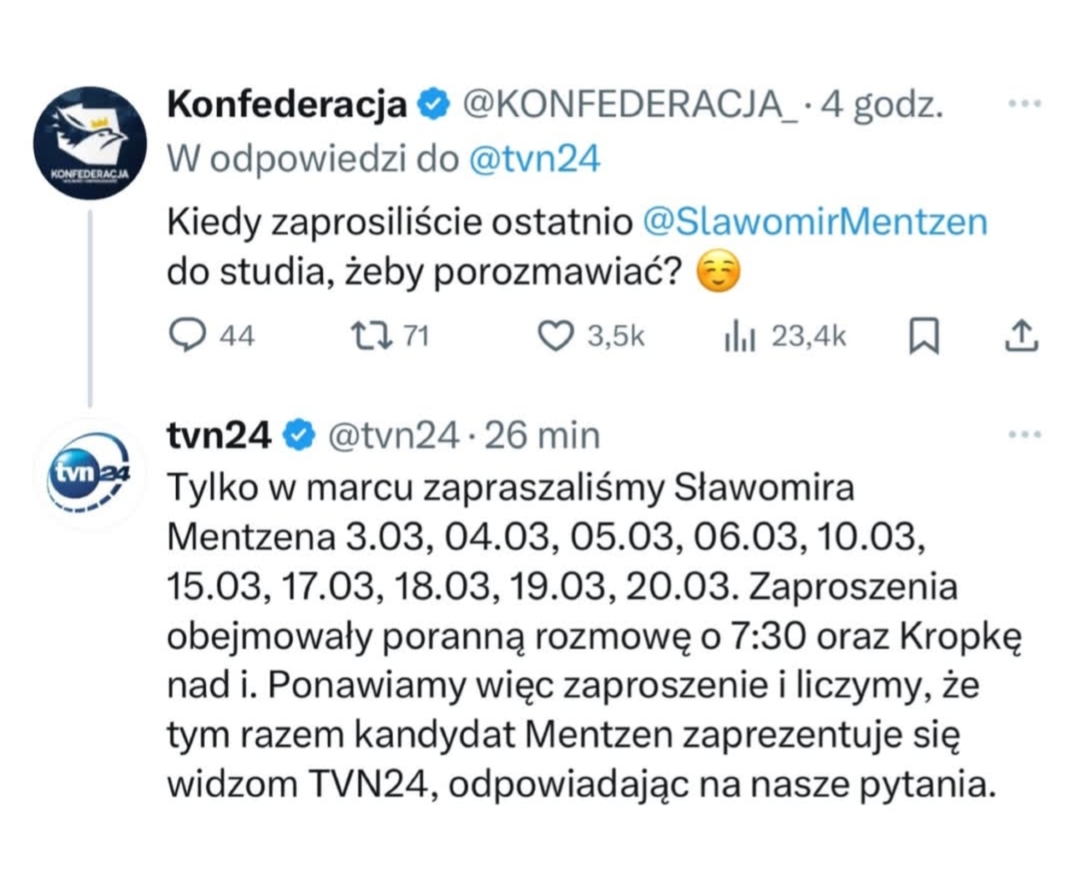
Task: Open more options on the tvn24 reply
Action: (x=1025, y=435)
